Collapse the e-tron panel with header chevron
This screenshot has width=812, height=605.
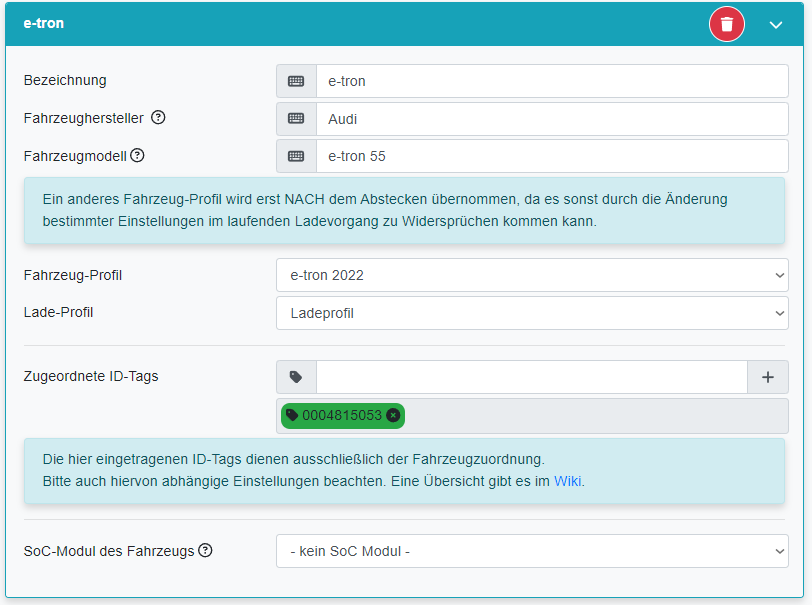(x=775, y=25)
